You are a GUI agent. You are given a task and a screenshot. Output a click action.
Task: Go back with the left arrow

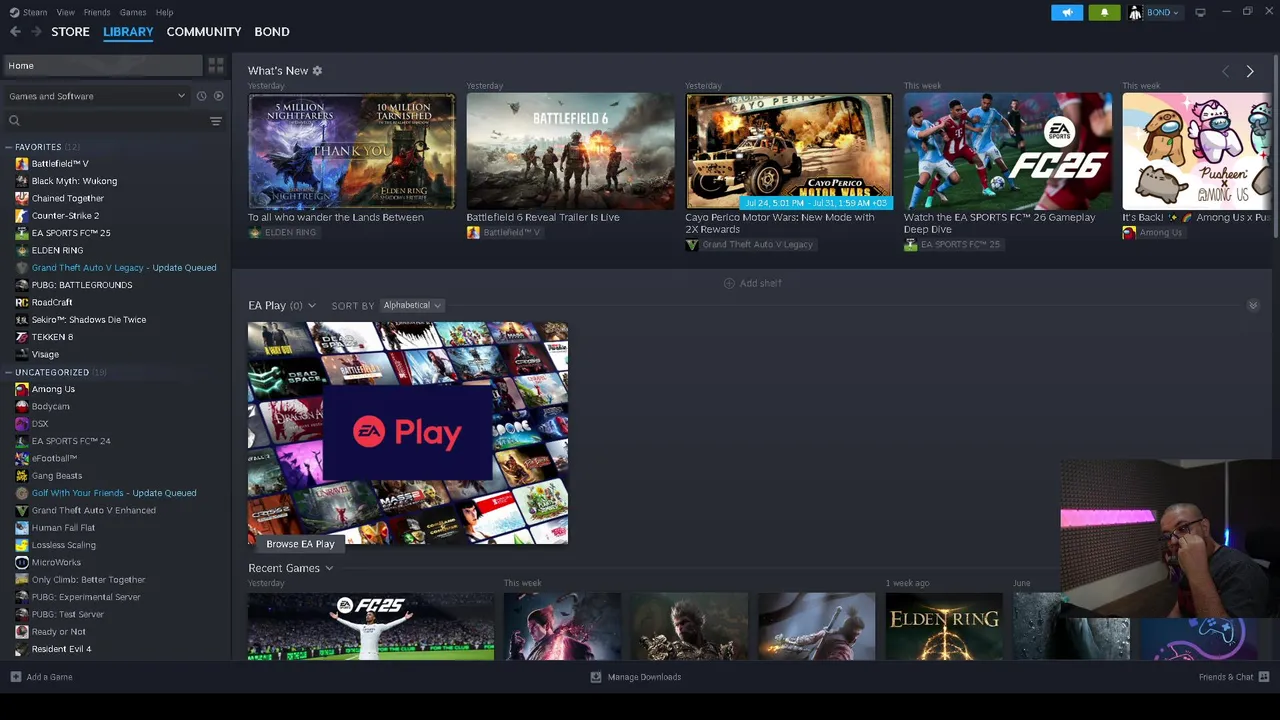(15, 32)
